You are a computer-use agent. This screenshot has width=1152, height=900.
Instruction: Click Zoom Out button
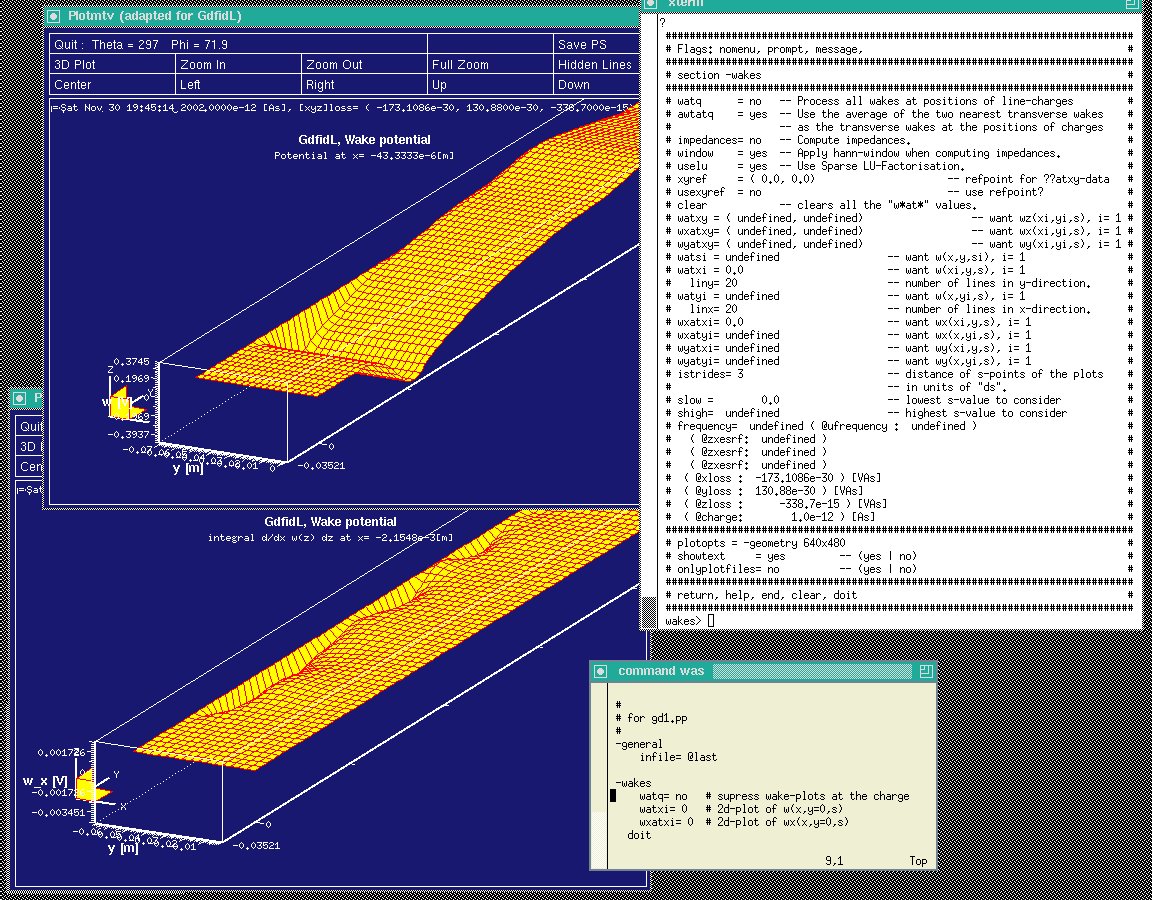pos(364,64)
